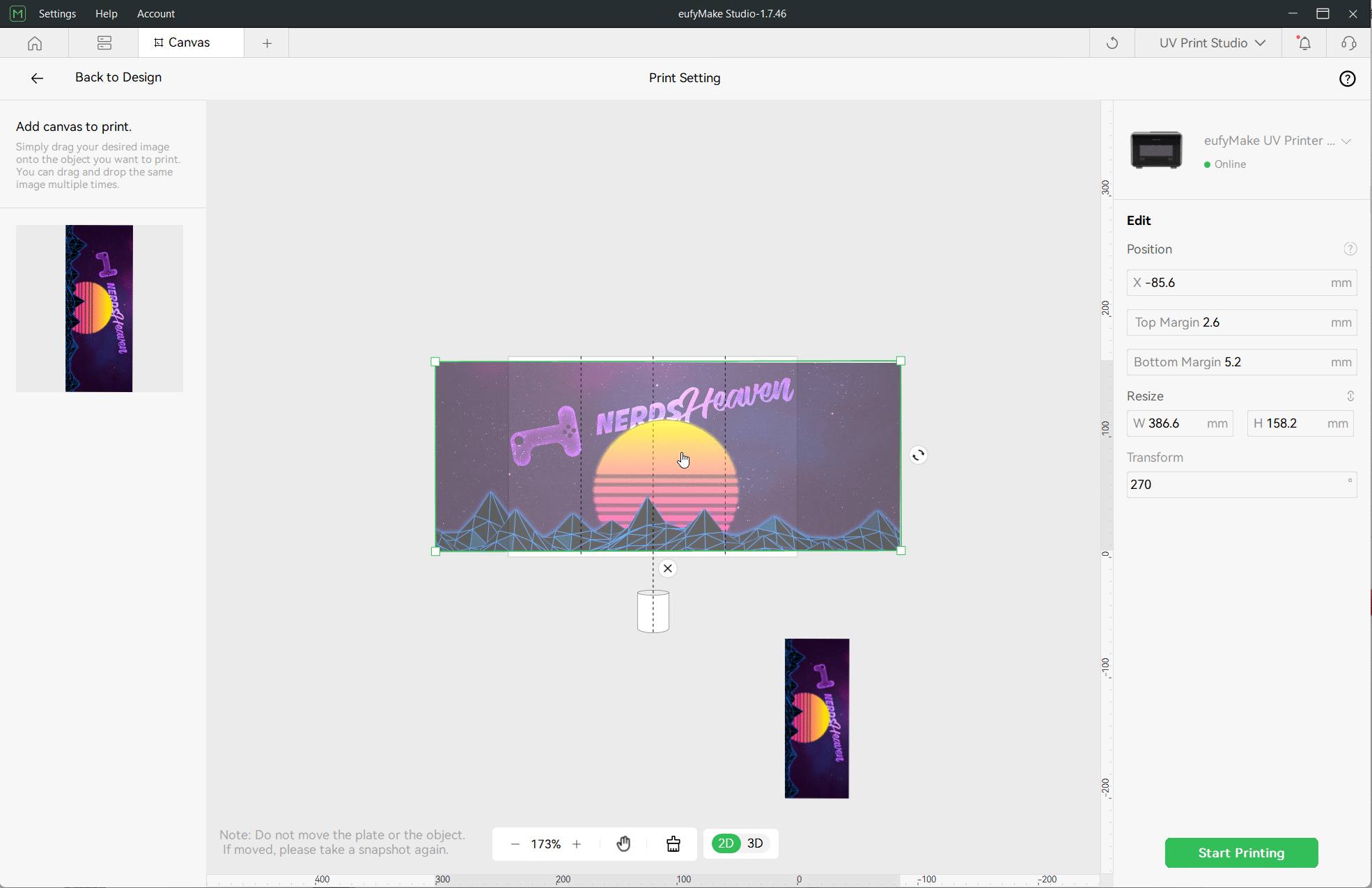1372x888 pixels.
Task: Toggle the Resize aspect ratio lock icon
Action: coord(1350,396)
